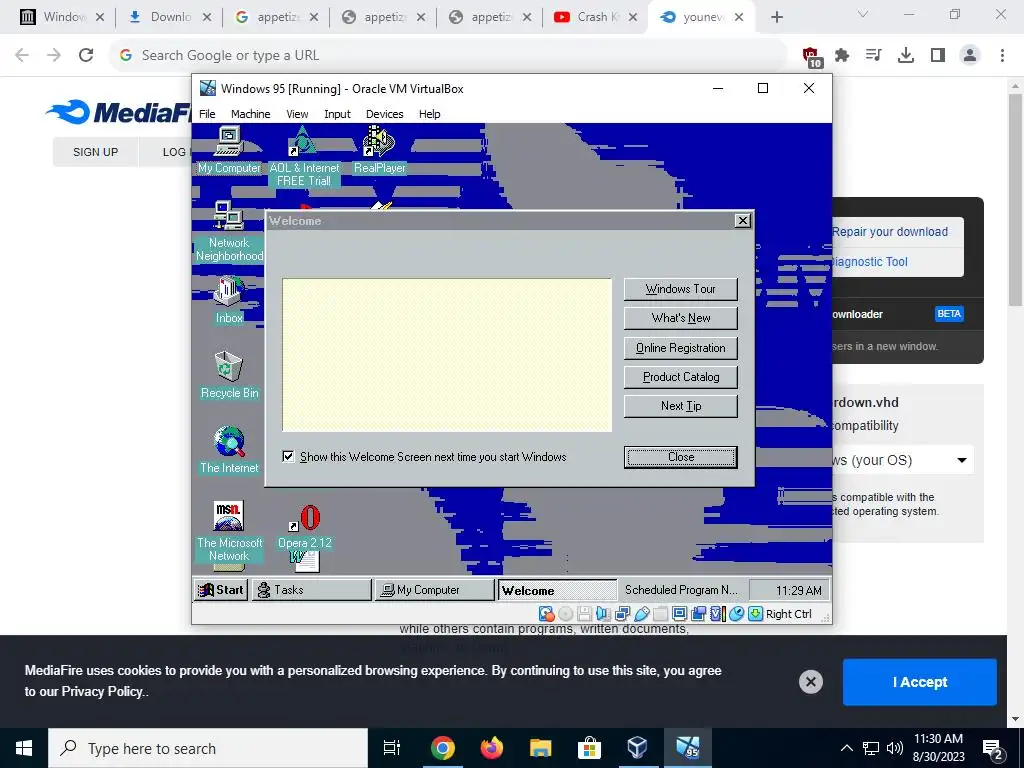Image resolution: width=1024 pixels, height=768 pixels.
Task: Select the RealPlayer desktop icon
Action: click(379, 150)
